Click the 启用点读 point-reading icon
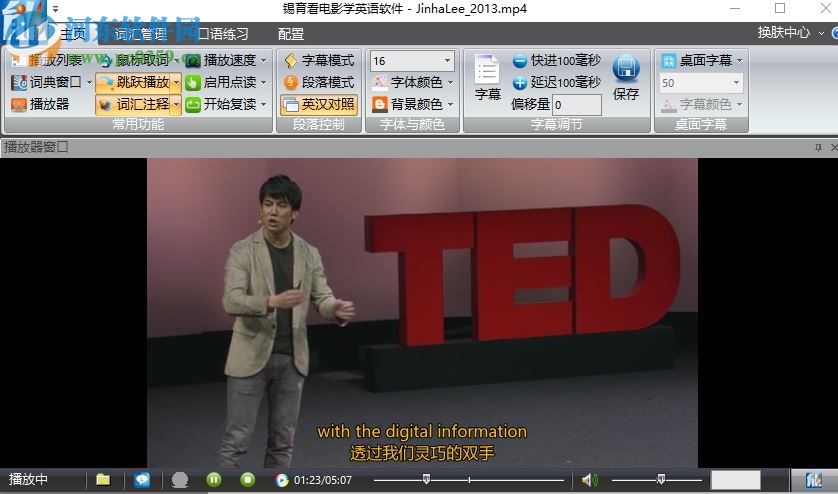 click(x=193, y=82)
